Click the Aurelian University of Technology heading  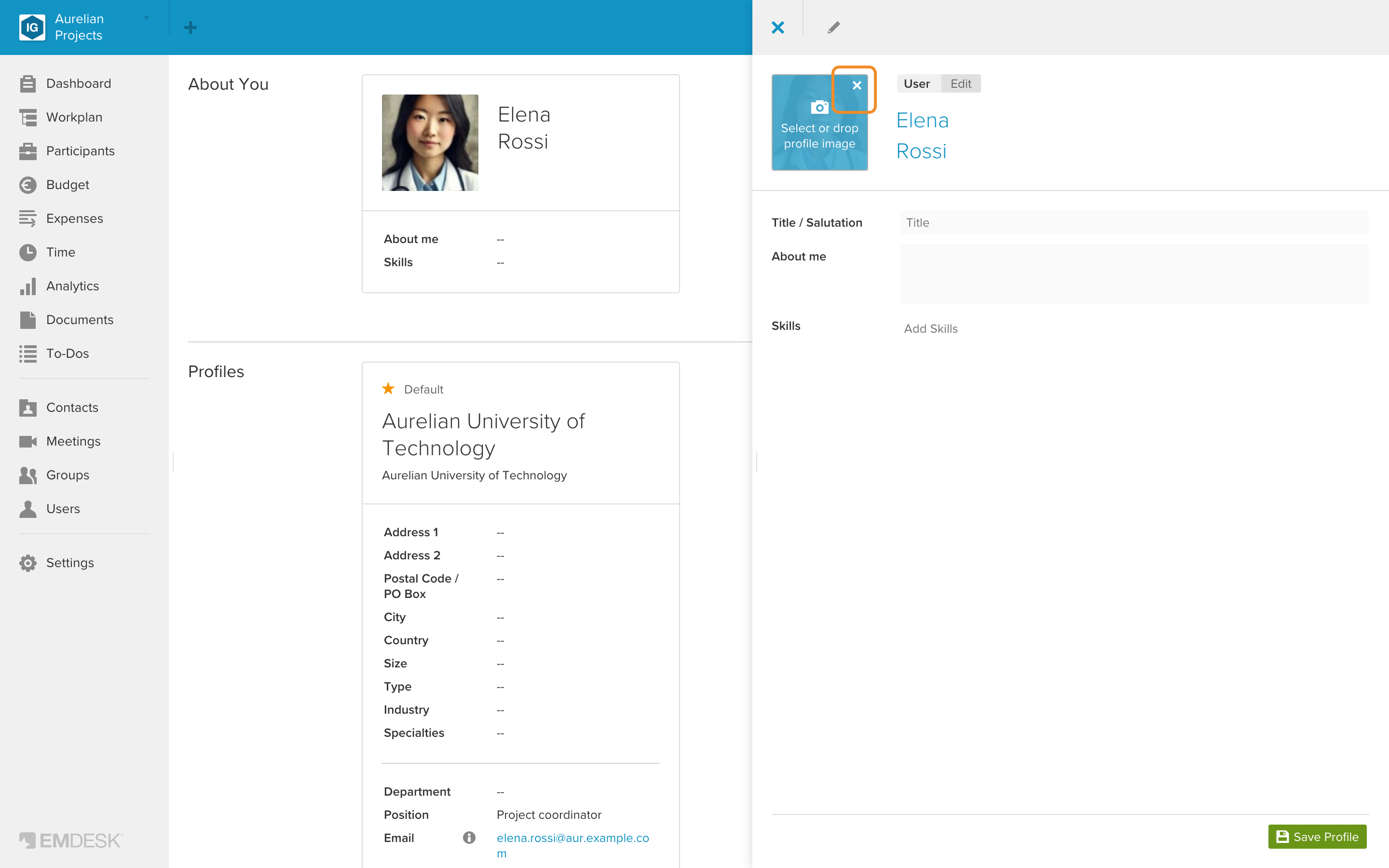point(483,434)
